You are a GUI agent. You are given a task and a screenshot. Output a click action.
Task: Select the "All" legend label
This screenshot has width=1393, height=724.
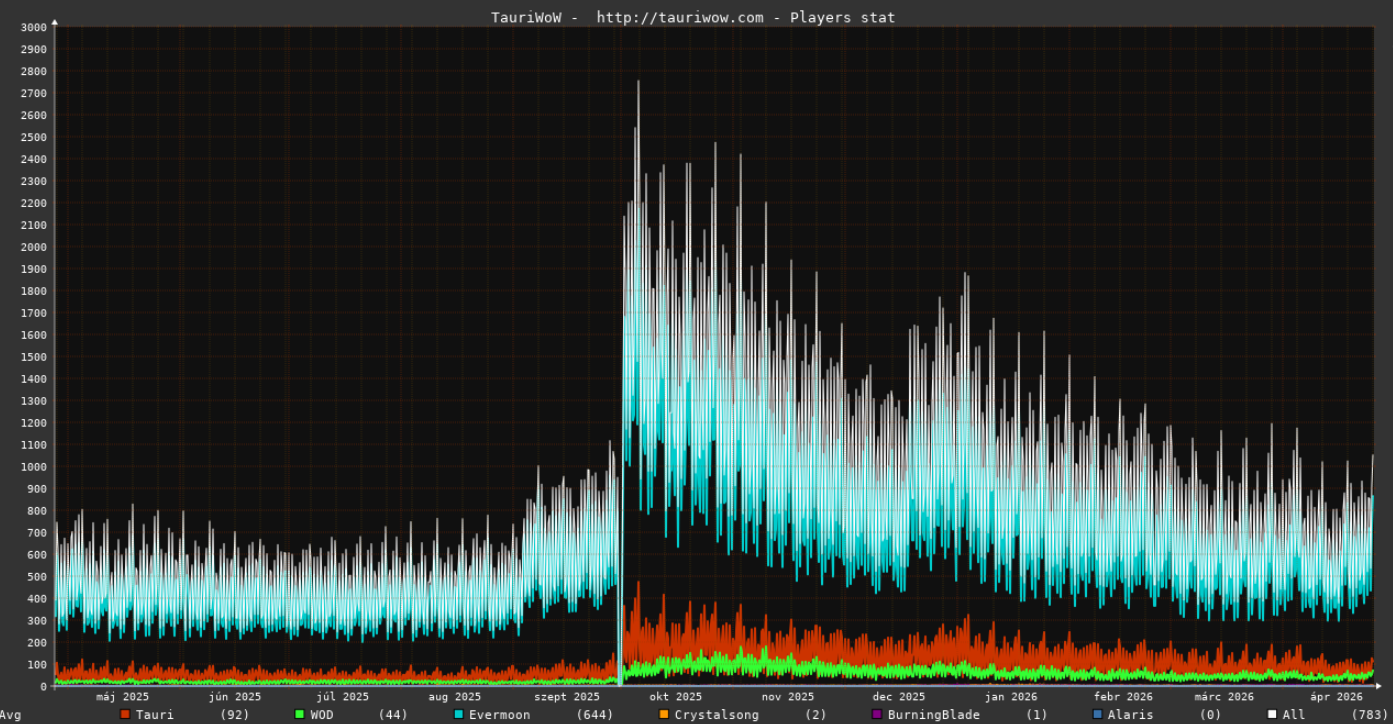click(1294, 715)
